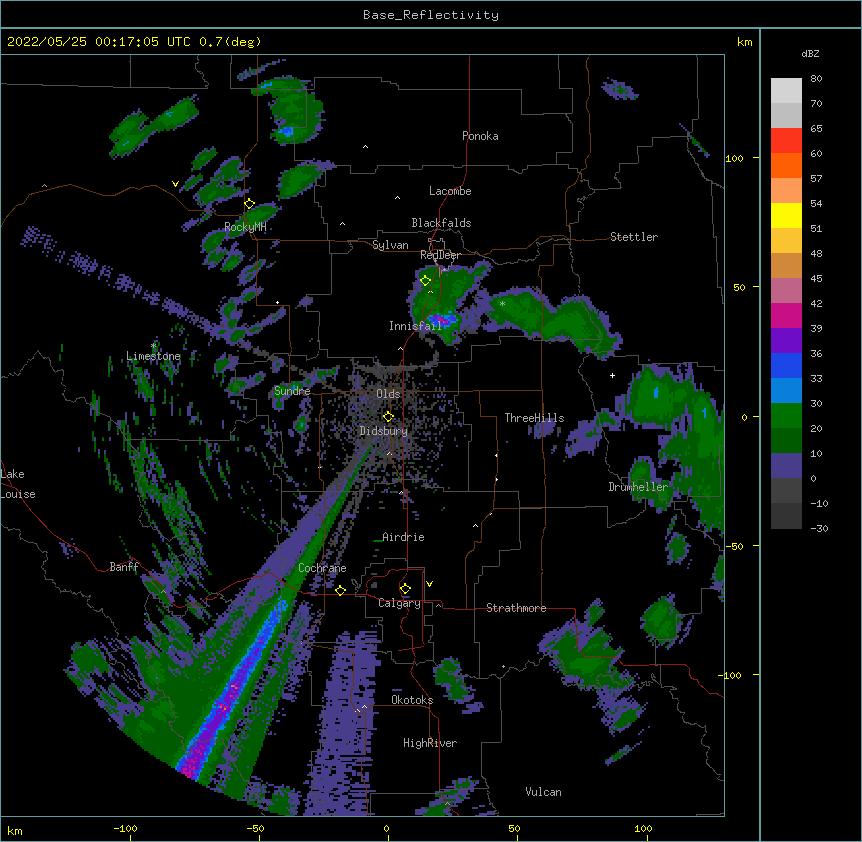Click the 100 km tick on the bottom axis
Viewport: 862px width, 842px height.
tap(643, 828)
